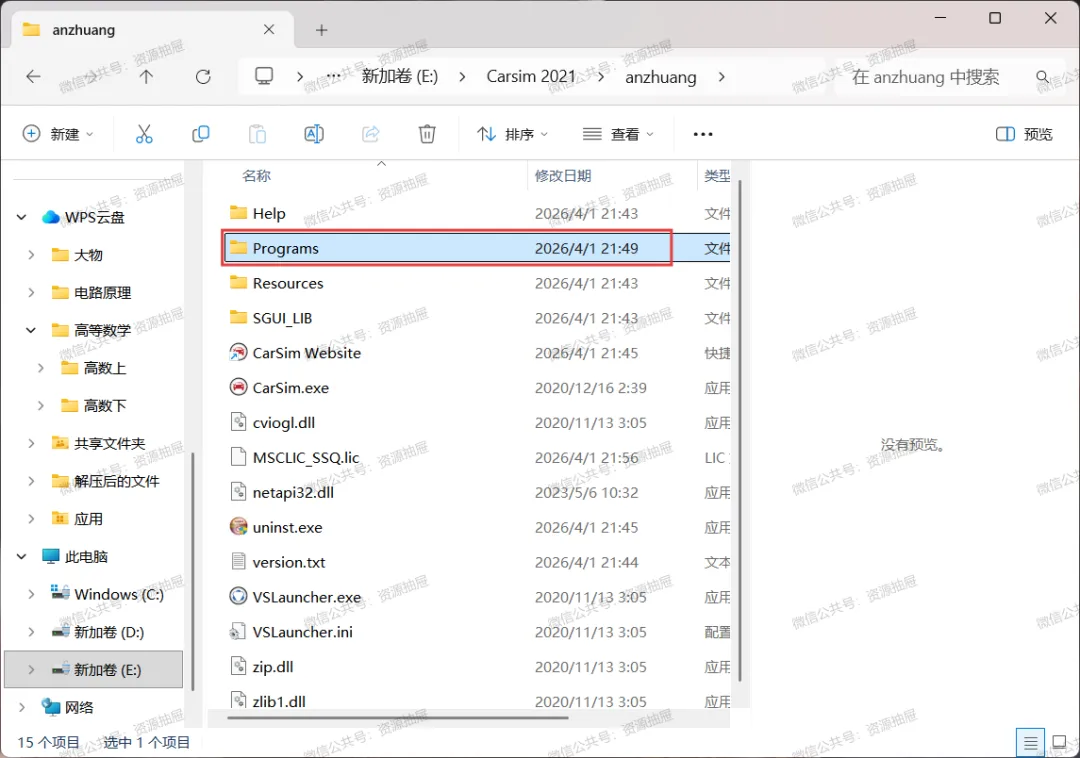Select the netapi32.dll file name

point(293,492)
